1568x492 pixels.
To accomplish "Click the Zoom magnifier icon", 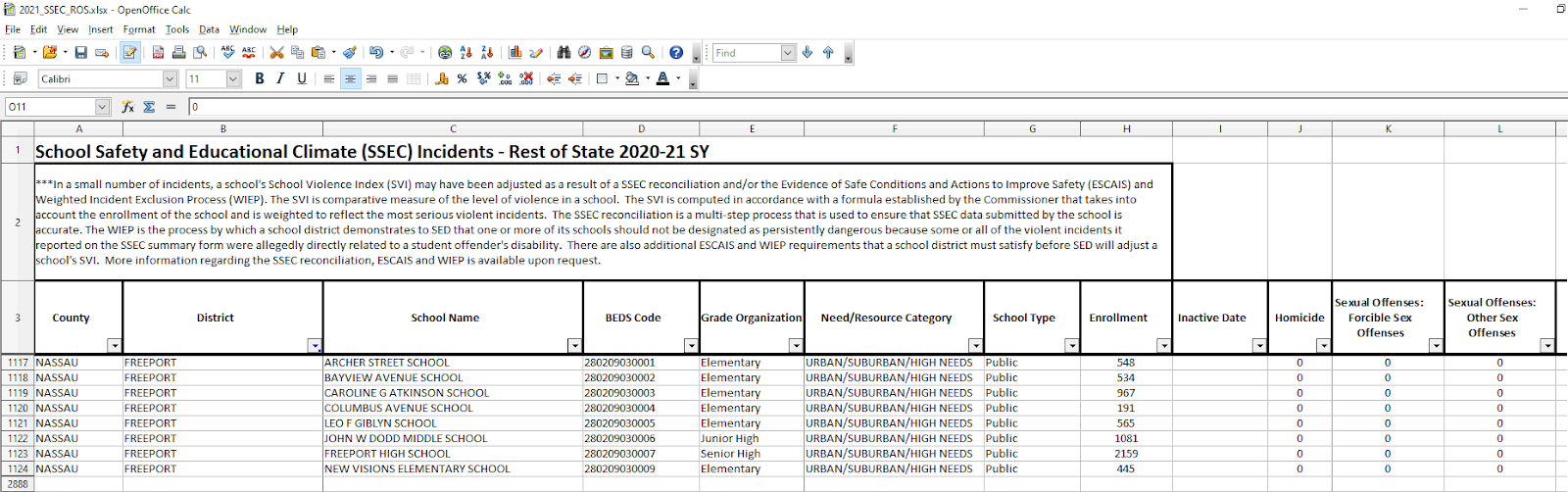I will pyautogui.click(x=648, y=52).
